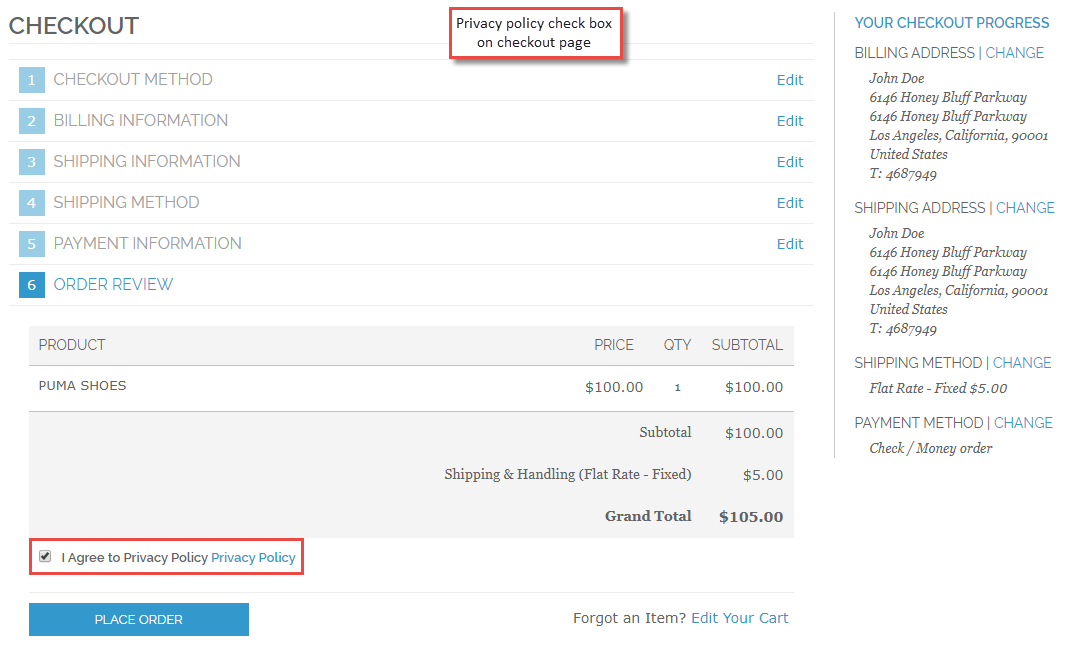Uncheck the I Agree to Privacy Policy checkbox

[45, 556]
